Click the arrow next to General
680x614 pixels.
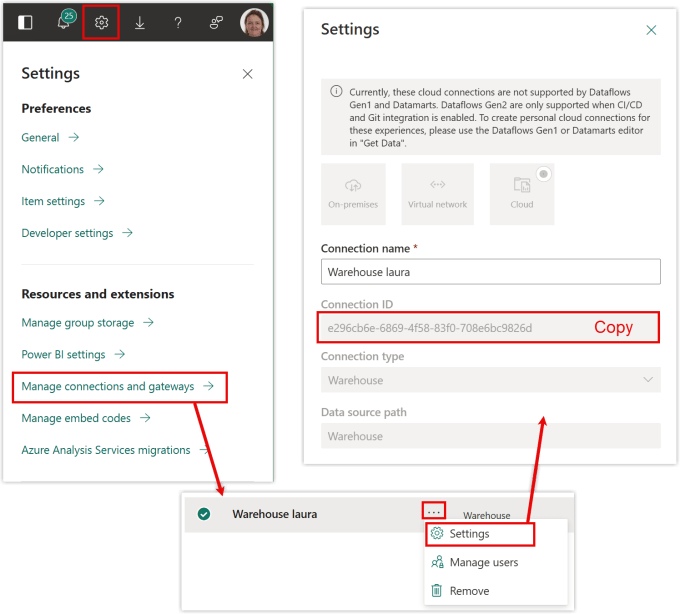pos(74,137)
